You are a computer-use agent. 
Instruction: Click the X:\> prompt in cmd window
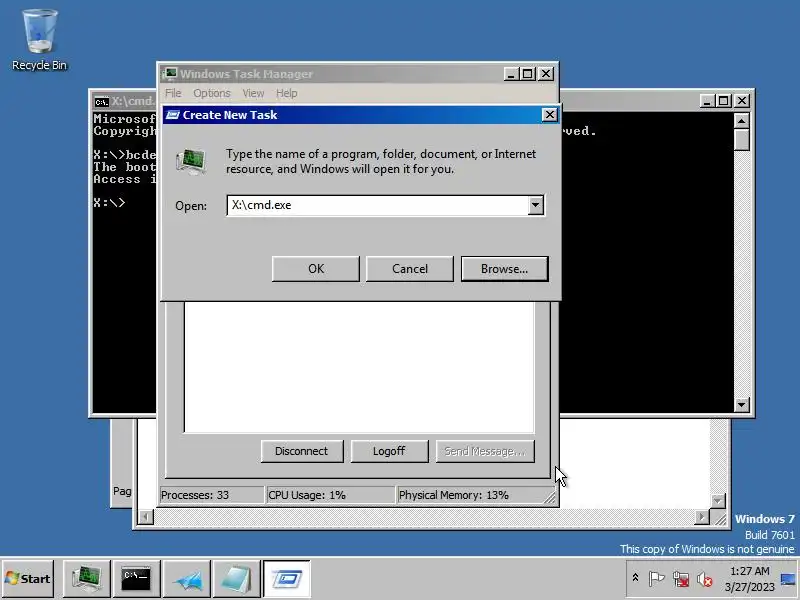[x=109, y=203]
